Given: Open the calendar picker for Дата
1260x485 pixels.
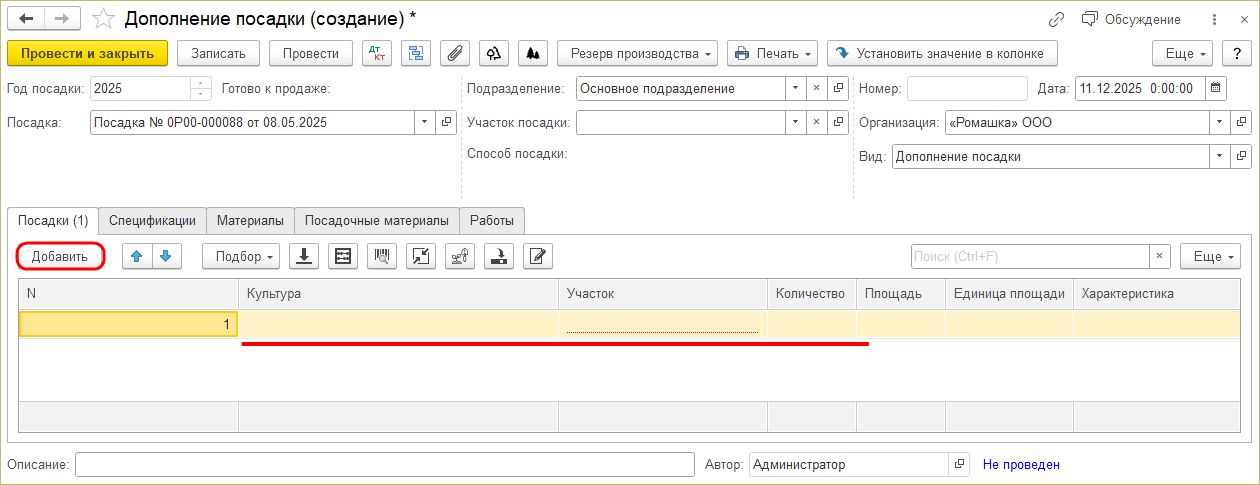Looking at the screenshot, I should coord(1216,88).
